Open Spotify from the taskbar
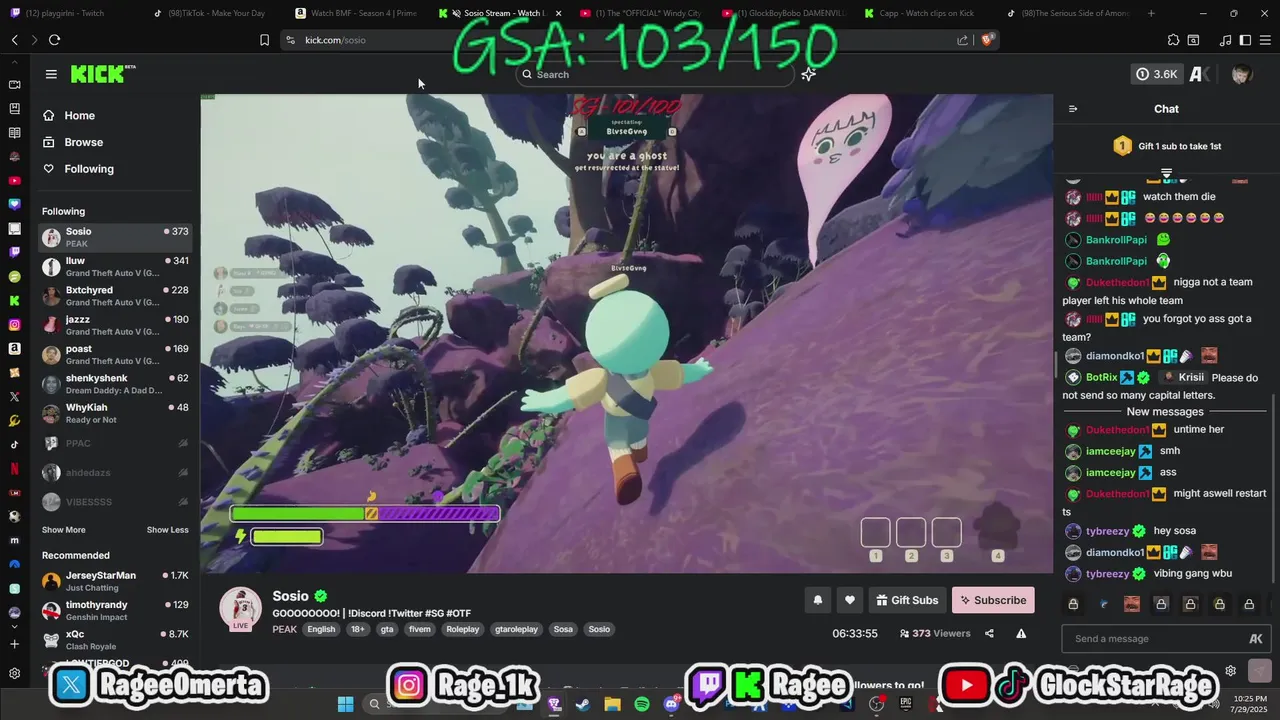This screenshot has height=720, width=1280. pyautogui.click(x=642, y=704)
